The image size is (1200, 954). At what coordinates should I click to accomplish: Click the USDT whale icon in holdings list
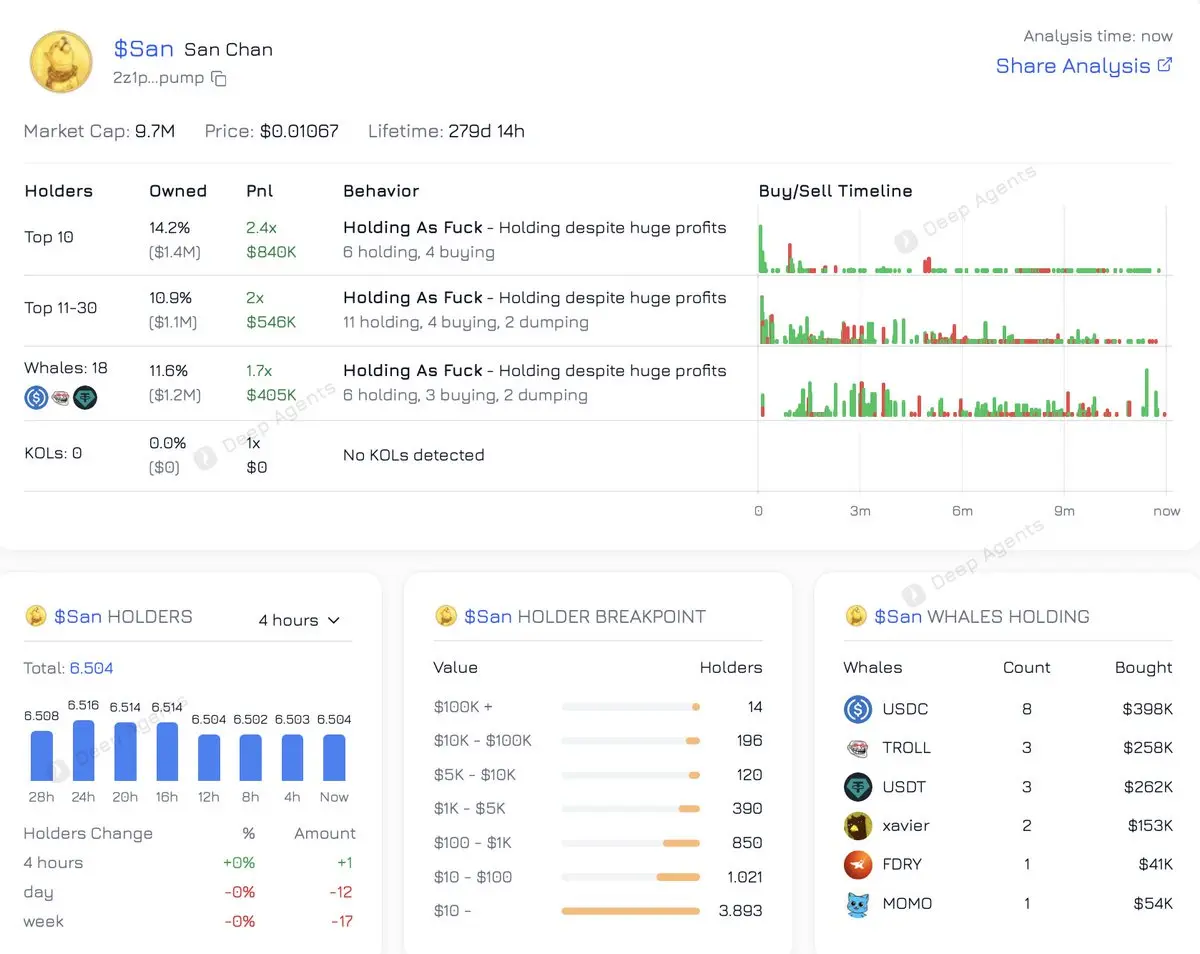[858, 787]
